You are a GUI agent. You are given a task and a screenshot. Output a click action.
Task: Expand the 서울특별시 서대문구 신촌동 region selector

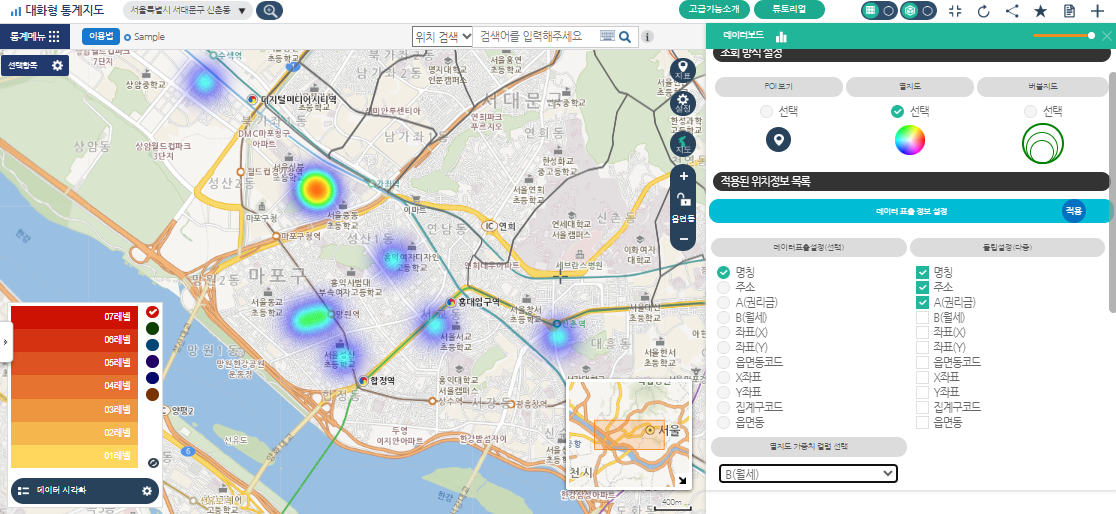(188, 11)
